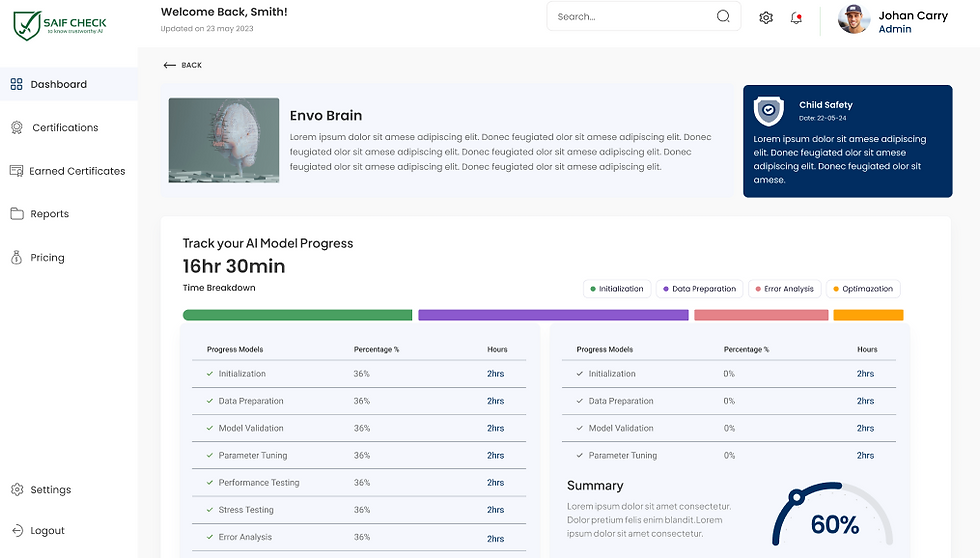Click the green Initialization progress bar
980x558 pixels.
point(298,315)
